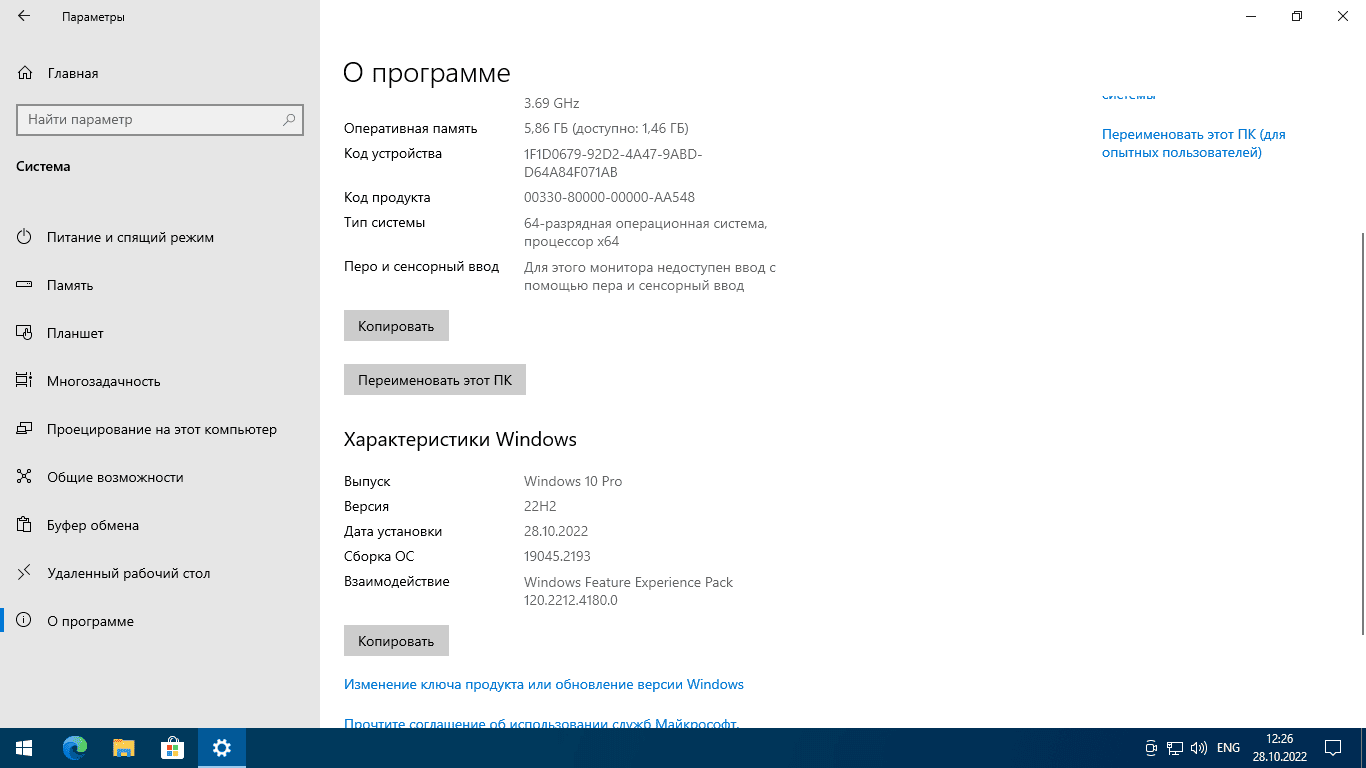Click the Найти параметр search field

(x=160, y=119)
